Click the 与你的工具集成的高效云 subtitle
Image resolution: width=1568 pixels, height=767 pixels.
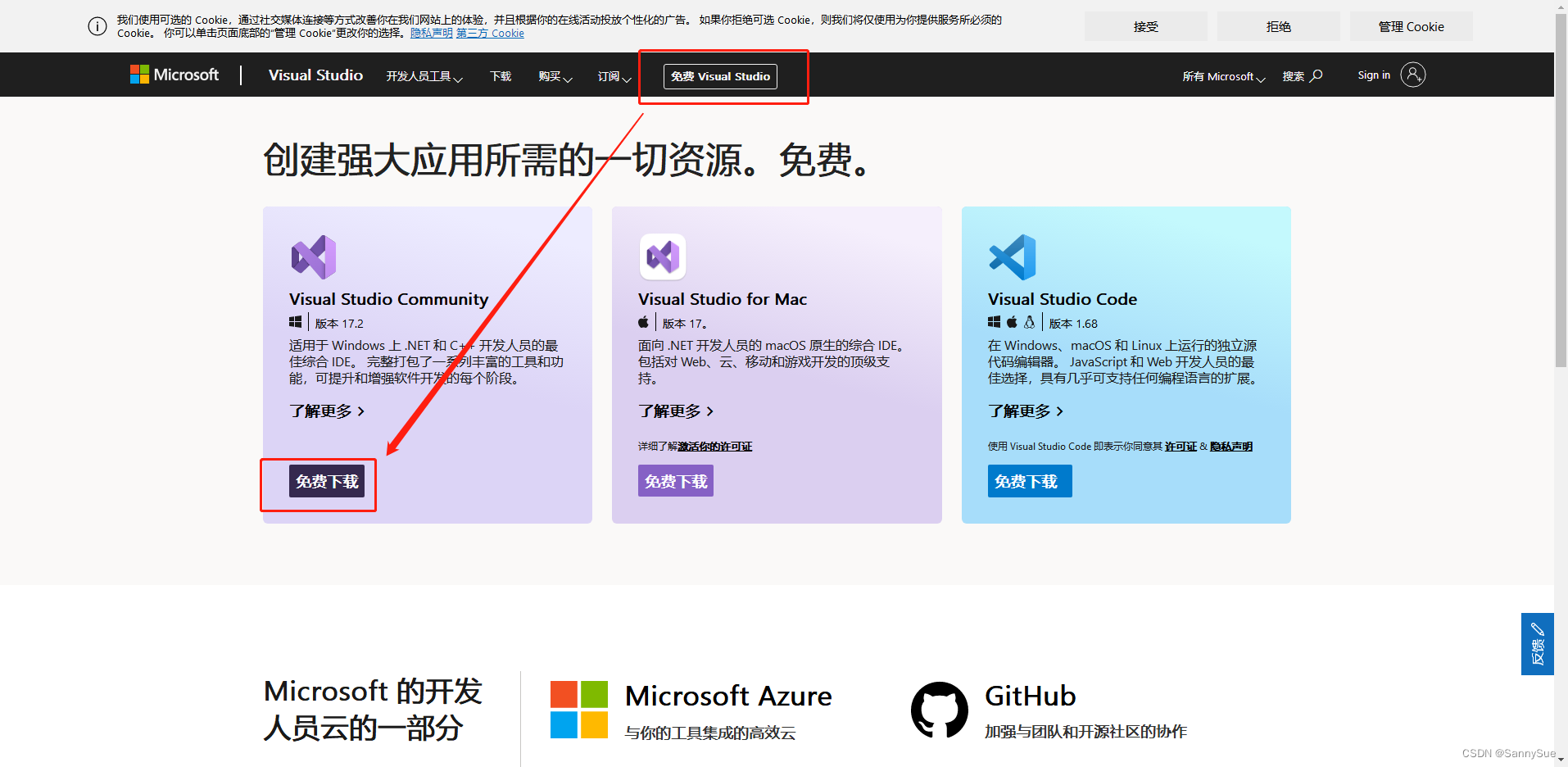click(710, 733)
